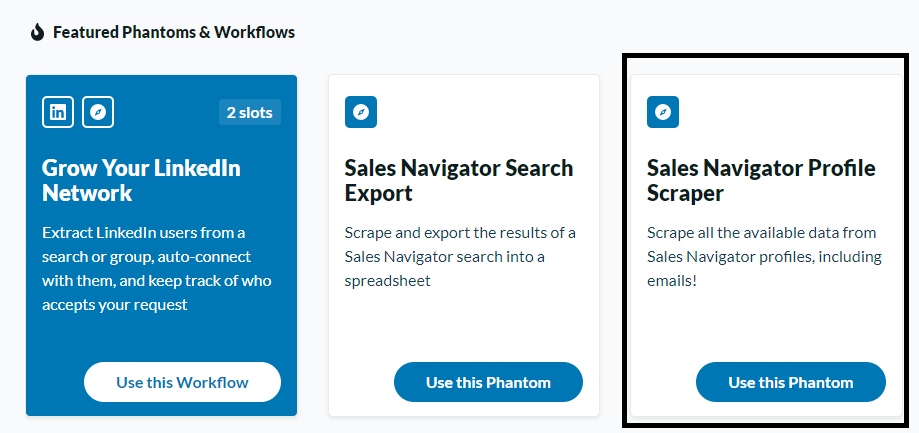Click the Sales Navigator Search Export compass icon
Image resolution: width=919 pixels, height=433 pixels.
360,112
